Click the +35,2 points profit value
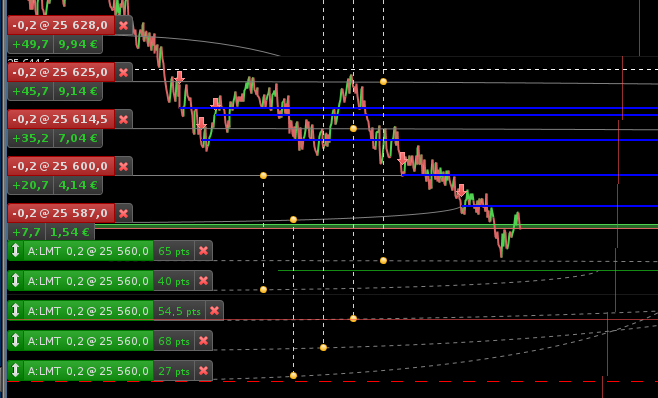Screen dimensions: 658x398 [31, 139]
